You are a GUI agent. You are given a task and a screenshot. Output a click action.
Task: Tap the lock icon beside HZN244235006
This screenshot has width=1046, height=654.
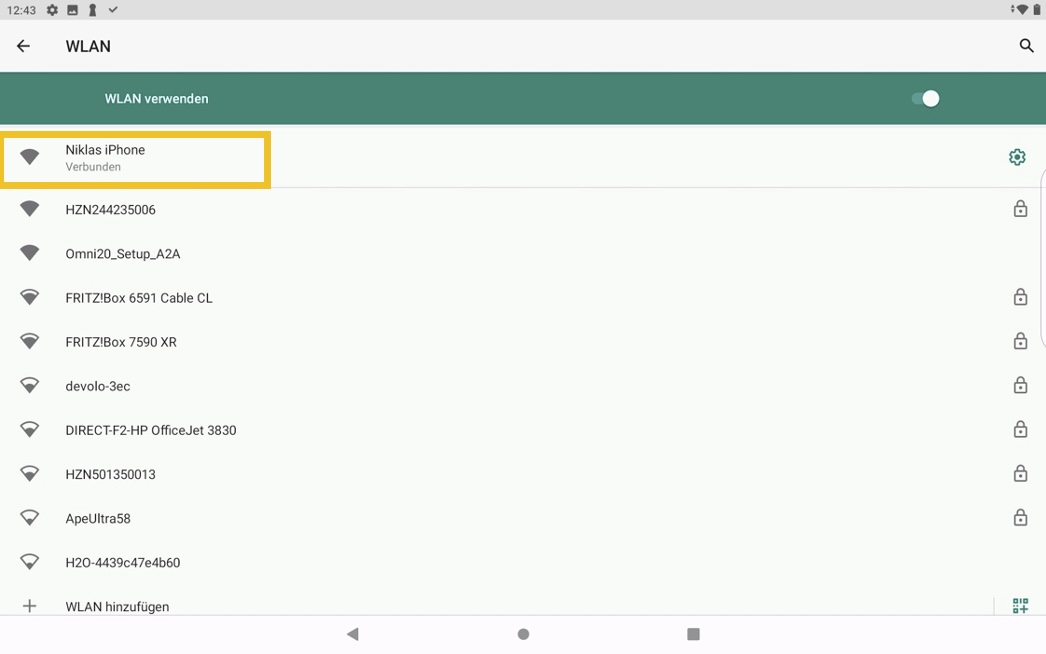(1020, 209)
